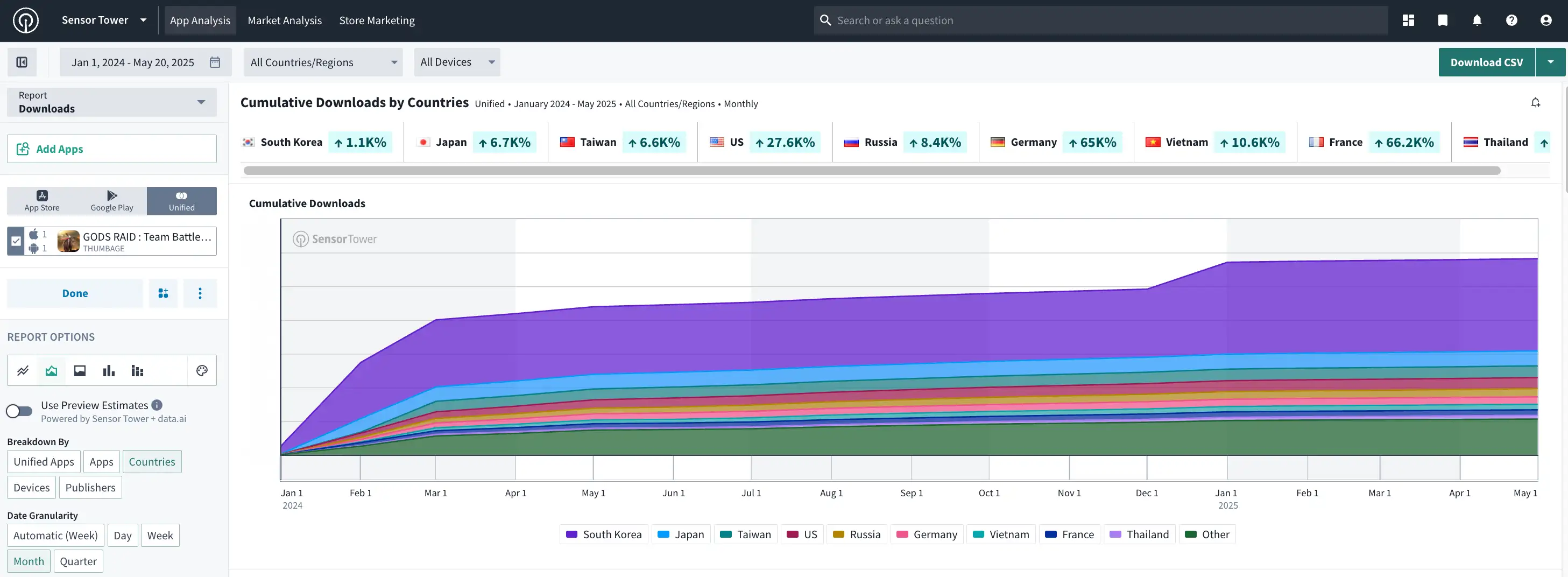Click the search or ask field

point(1100,20)
